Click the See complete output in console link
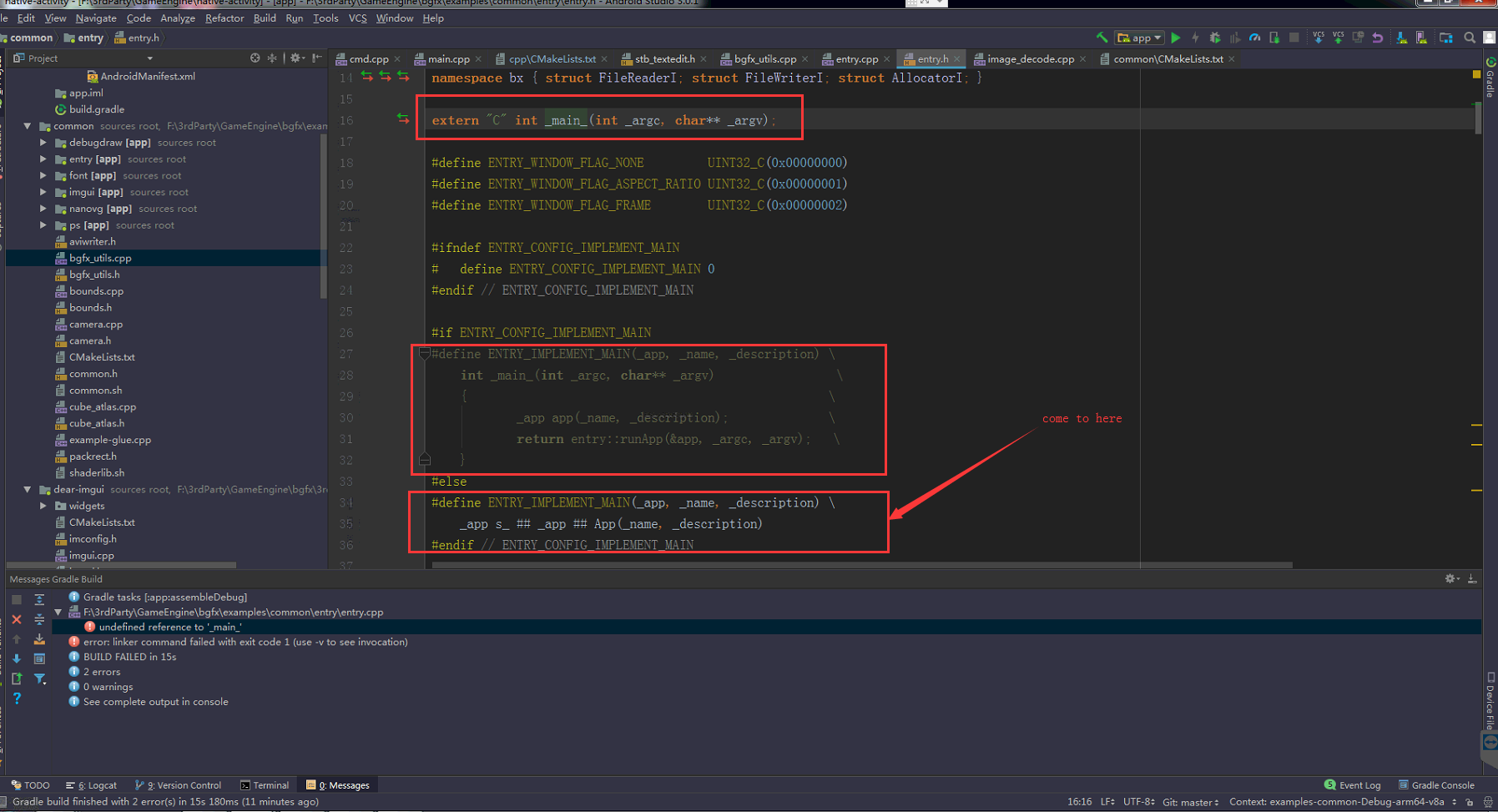Image resolution: width=1498 pixels, height=812 pixels. 155,702
